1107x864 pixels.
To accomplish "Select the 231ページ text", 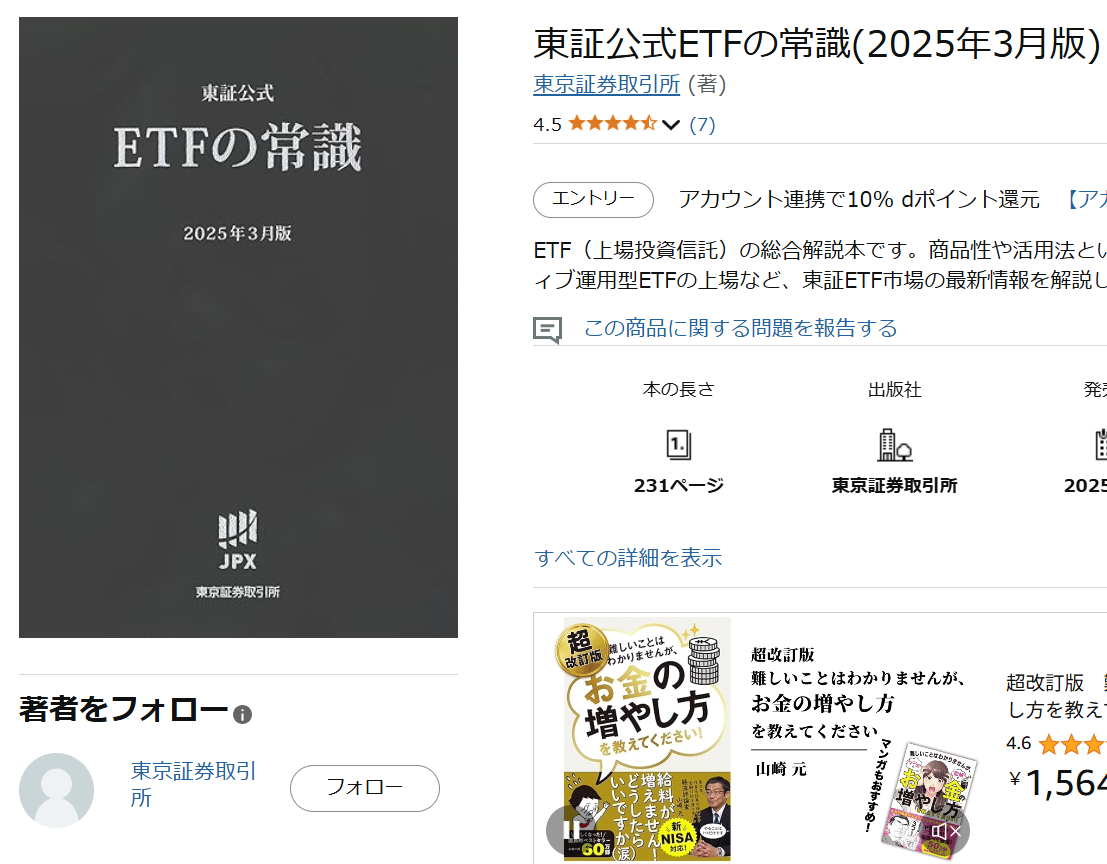I will pyautogui.click(x=678, y=486).
